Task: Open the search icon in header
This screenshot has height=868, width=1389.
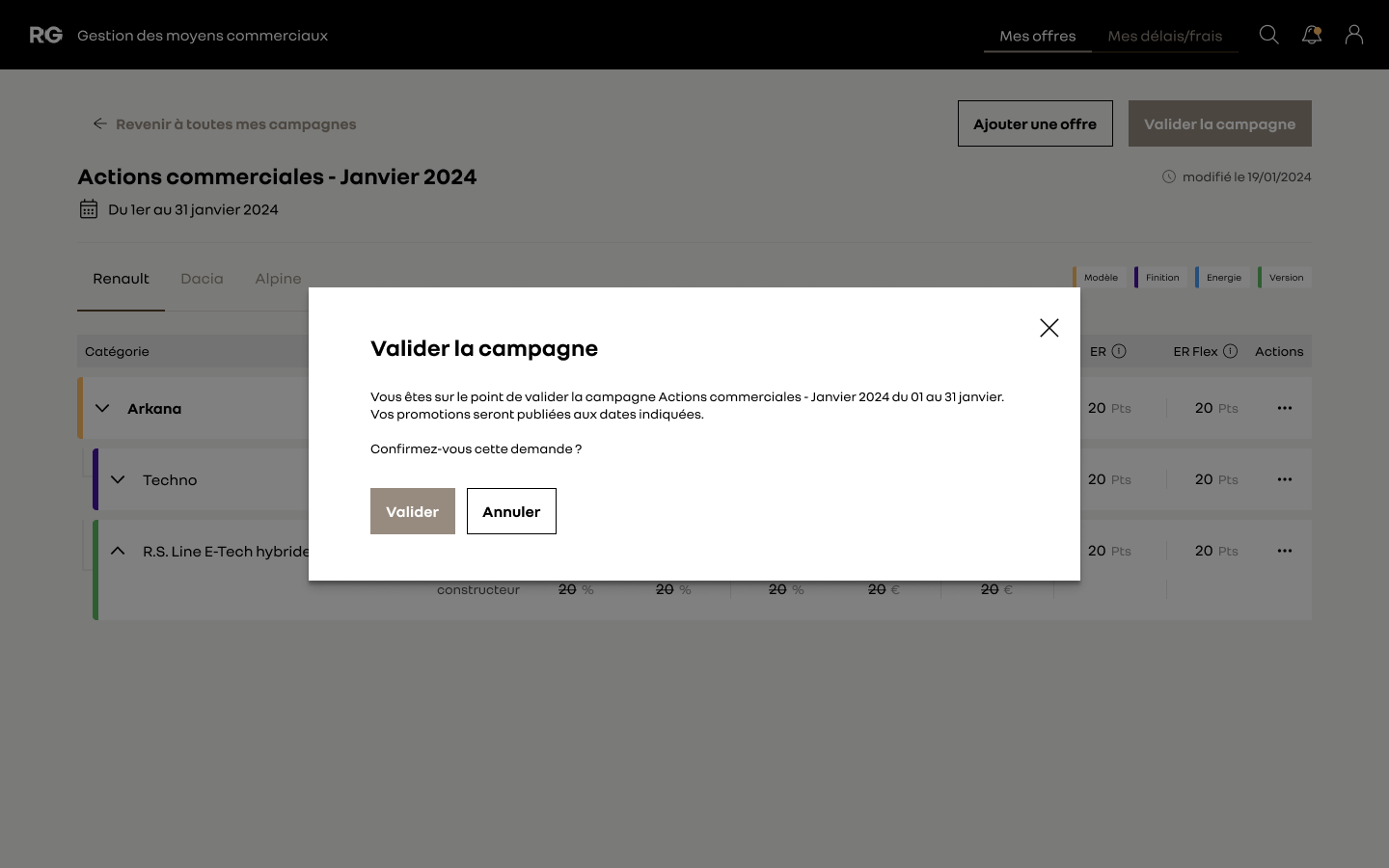Action: tap(1269, 35)
